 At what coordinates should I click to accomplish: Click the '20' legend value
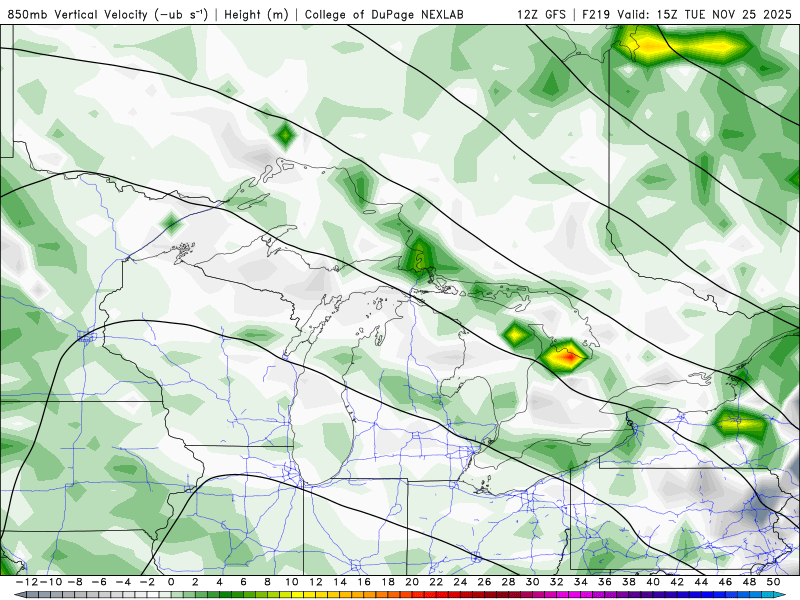[412, 582]
